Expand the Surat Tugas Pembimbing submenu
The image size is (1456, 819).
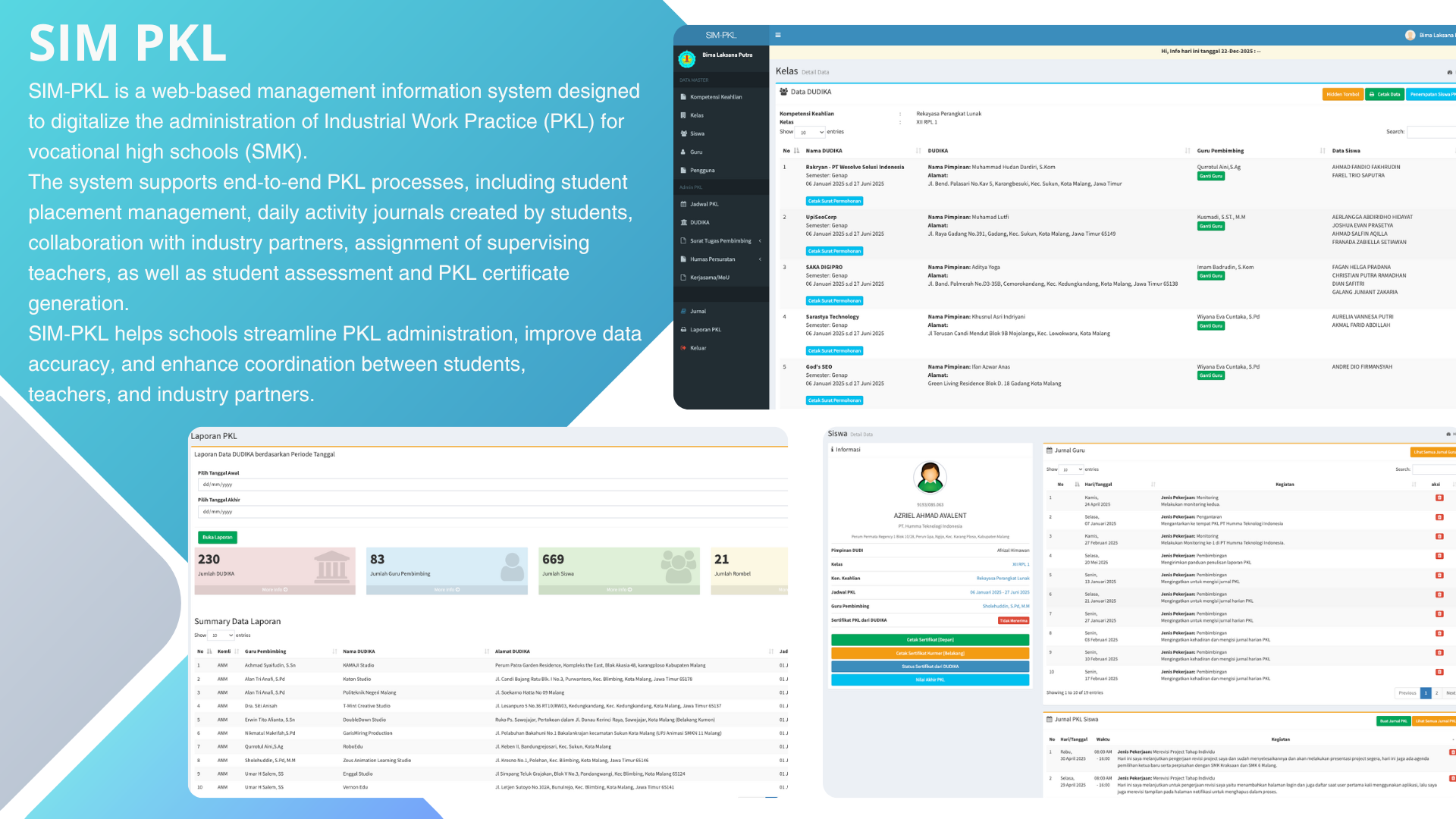click(x=720, y=241)
